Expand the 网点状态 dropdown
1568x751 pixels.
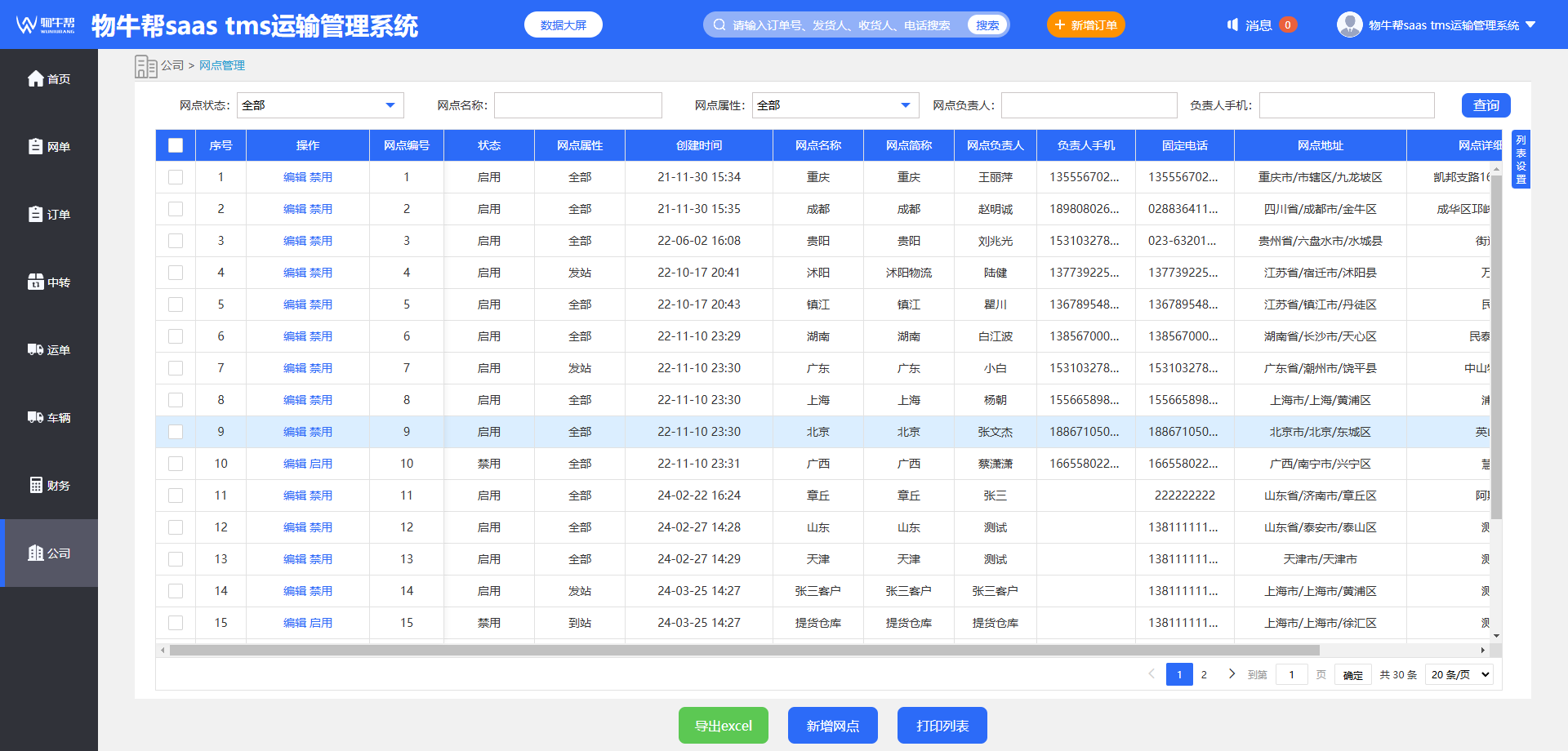(x=320, y=105)
